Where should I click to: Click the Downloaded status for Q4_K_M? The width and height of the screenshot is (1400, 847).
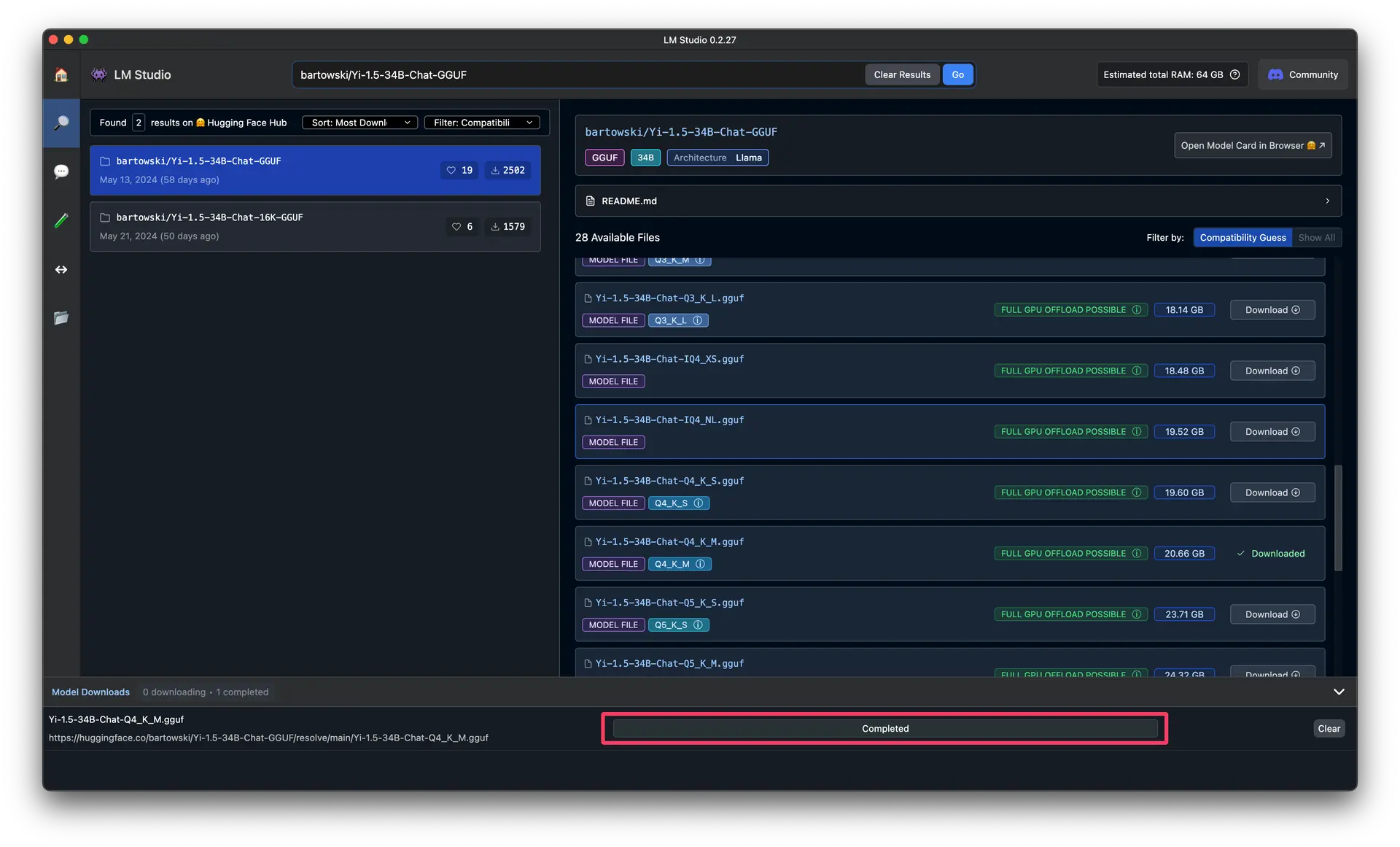click(x=1271, y=554)
